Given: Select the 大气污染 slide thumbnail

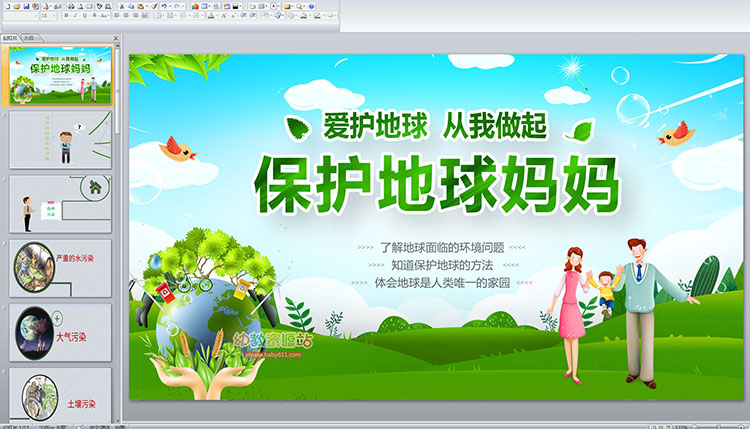Looking at the screenshot, I should (x=60, y=332).
